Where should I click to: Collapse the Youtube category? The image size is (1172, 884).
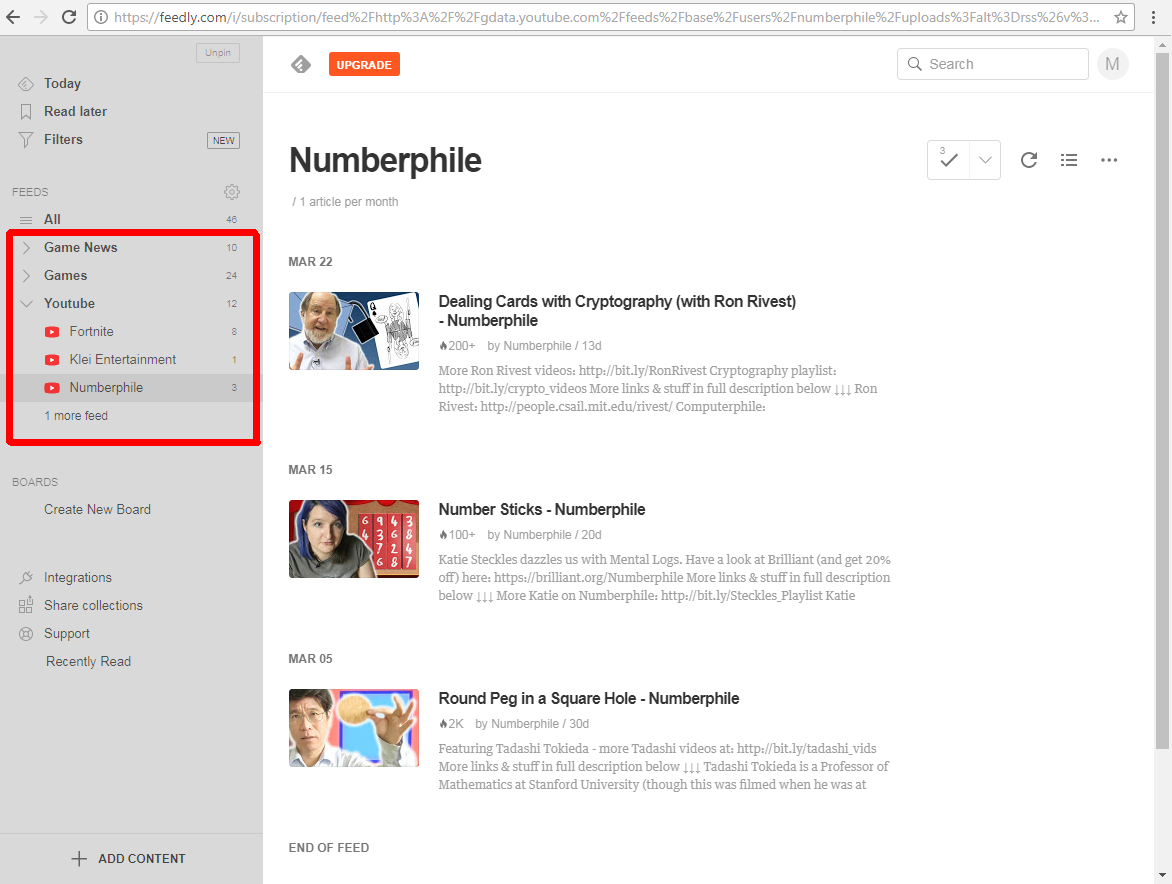26,303
